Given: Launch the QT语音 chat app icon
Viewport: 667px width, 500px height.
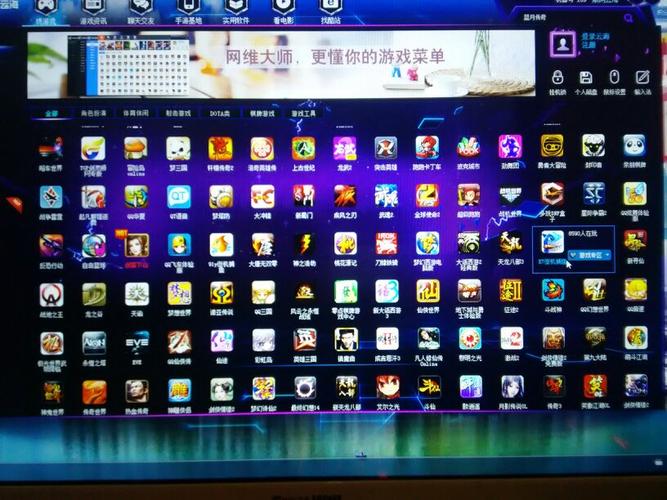Looking at the screenshot, I should pos(178,197).
